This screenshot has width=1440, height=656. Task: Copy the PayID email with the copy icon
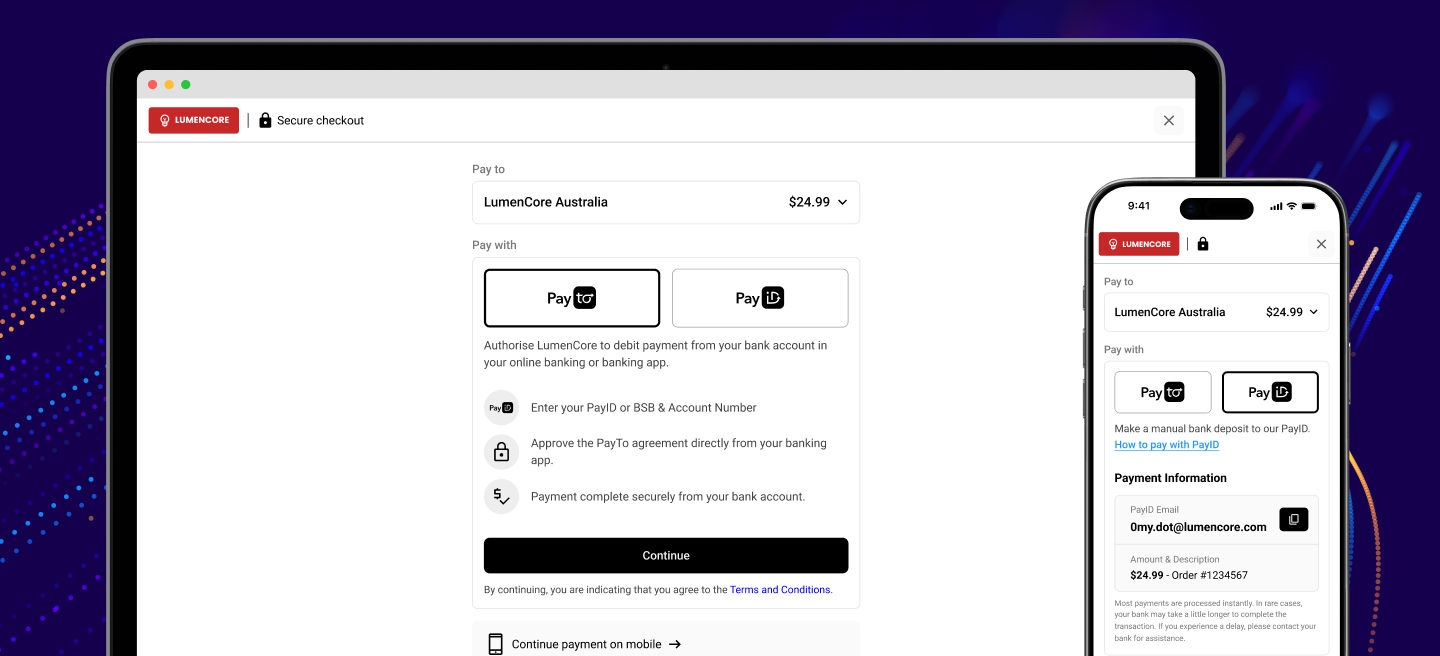tap(1293, 519)
